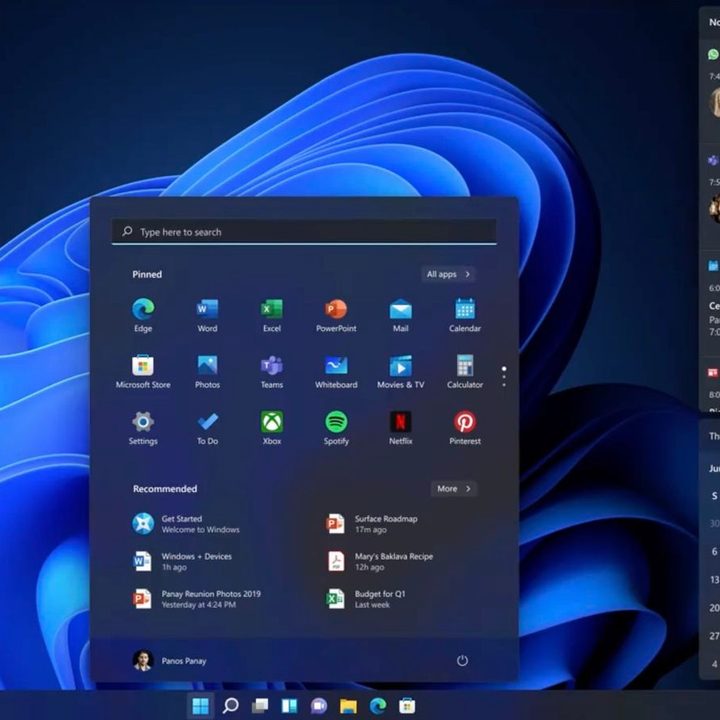The height and width of the screenshot is (720, 720).
Task: Launch Spotify from pinned apps
Action: tap(336, 428)
